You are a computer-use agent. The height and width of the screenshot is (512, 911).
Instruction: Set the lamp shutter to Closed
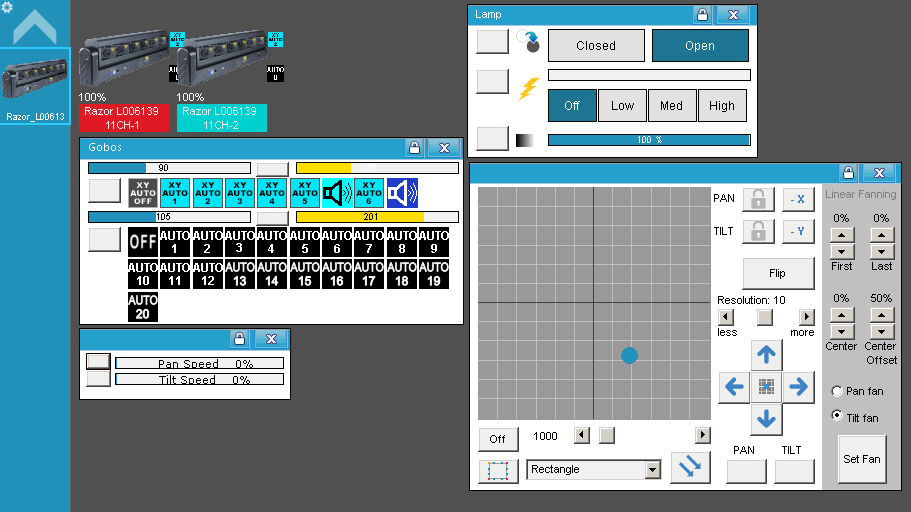596,45
